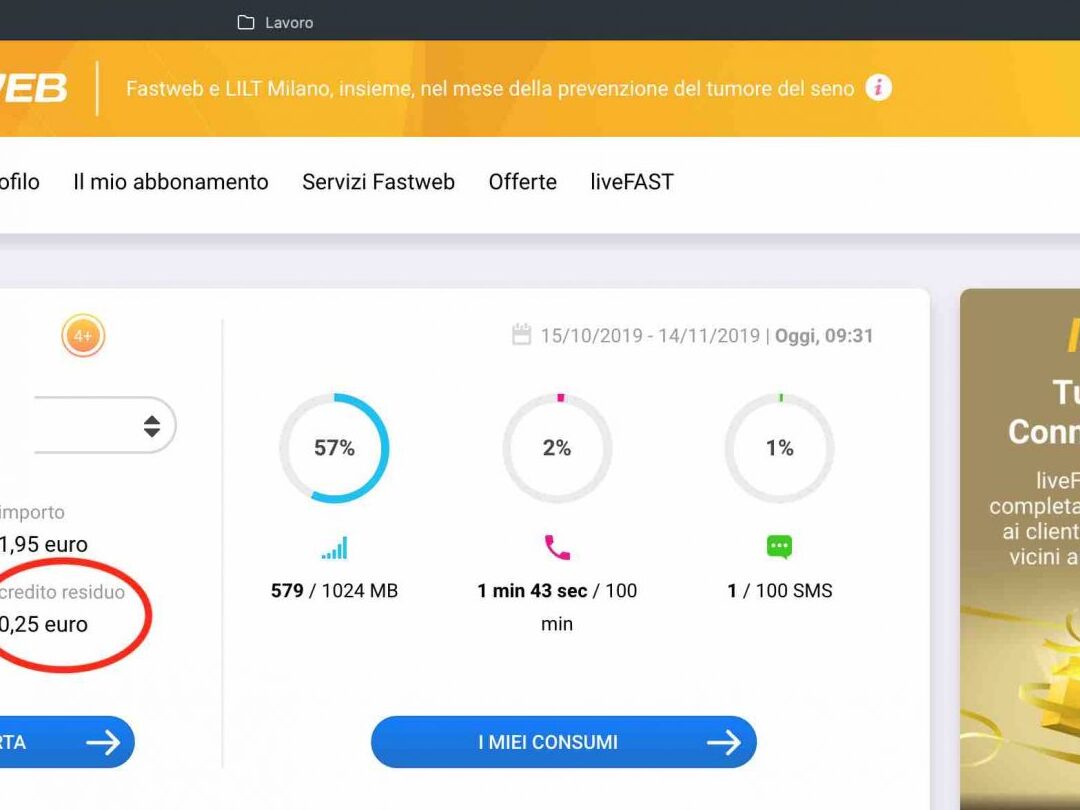1080x810 pixels.
Task: Open the dropdown selector with up/down arrows
Action: [105, 425]
